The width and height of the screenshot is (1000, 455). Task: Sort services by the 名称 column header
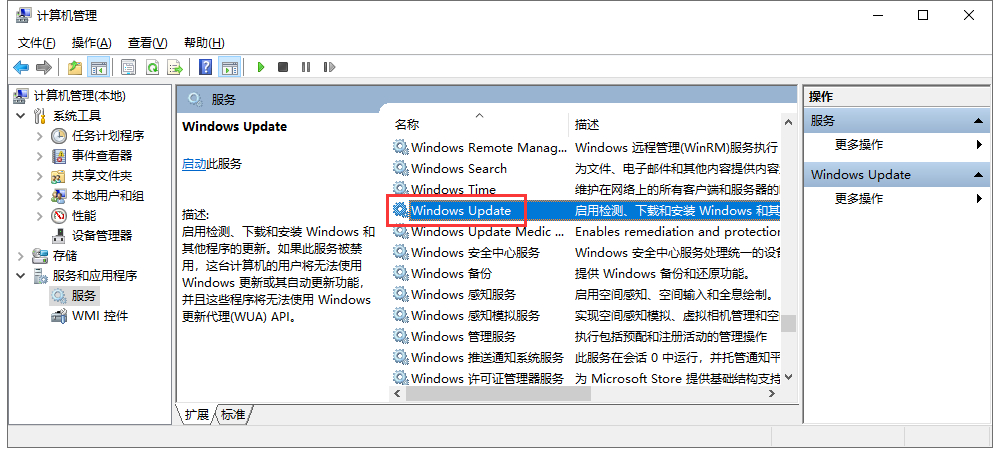pyautogui.click(x=478, y=124)
